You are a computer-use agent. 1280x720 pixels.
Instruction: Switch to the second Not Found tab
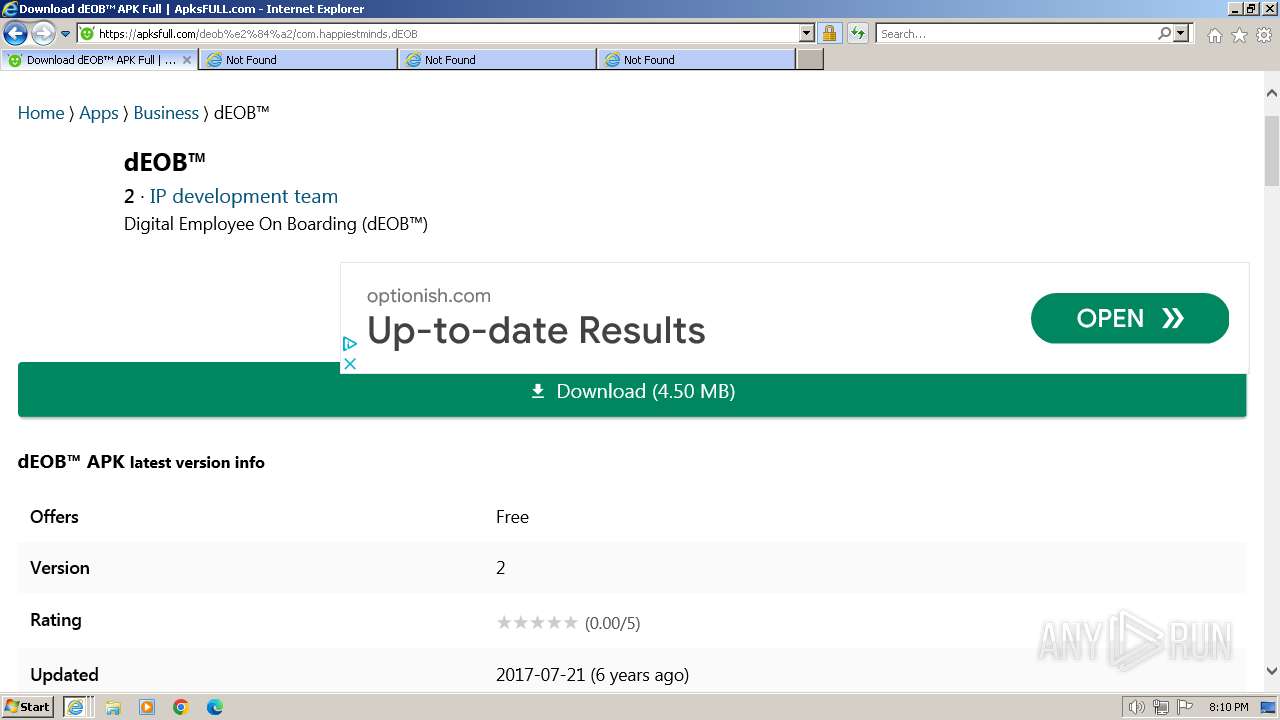coord(497,60)
